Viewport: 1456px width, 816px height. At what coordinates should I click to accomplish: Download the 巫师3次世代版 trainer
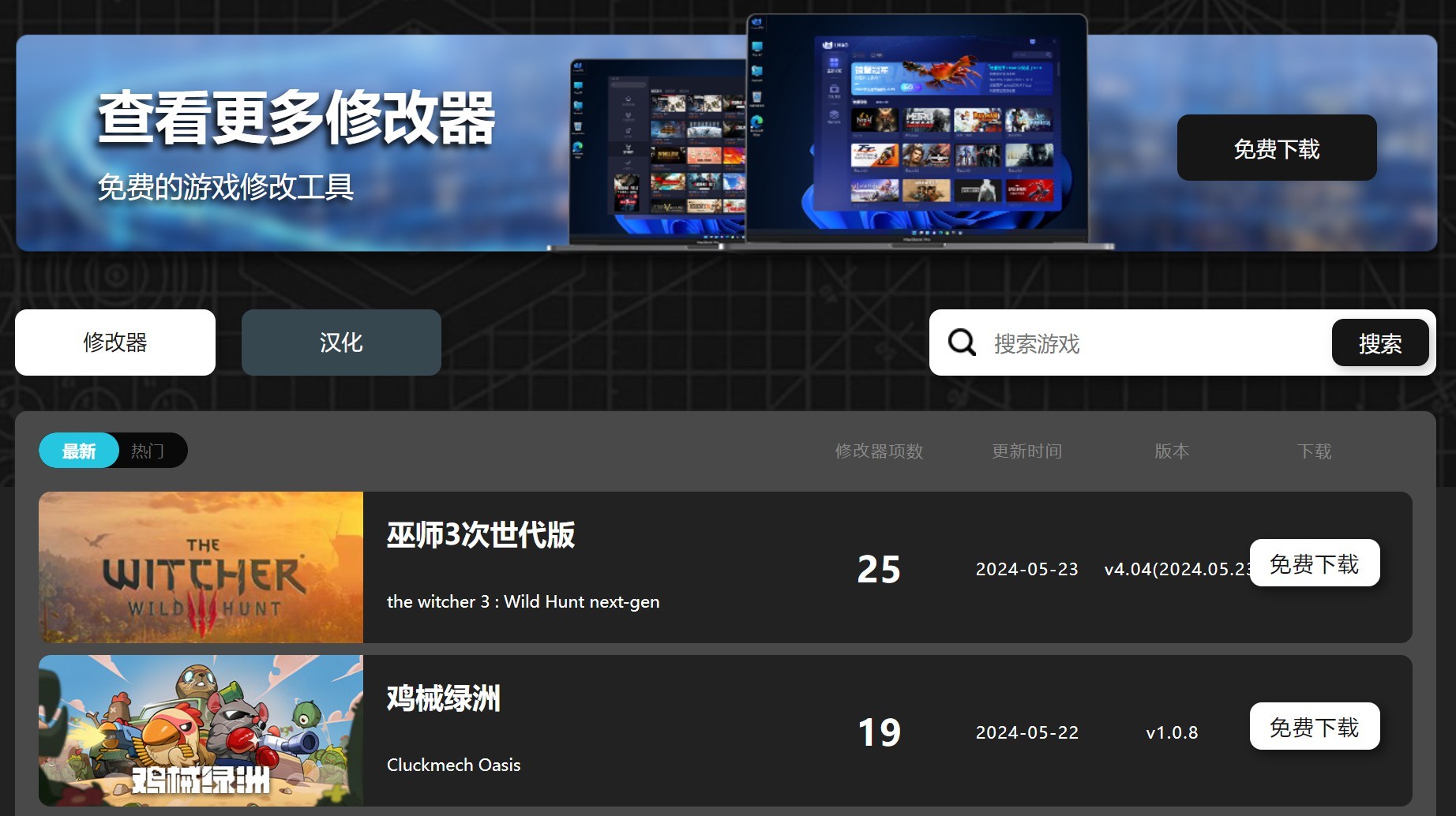1315,563
